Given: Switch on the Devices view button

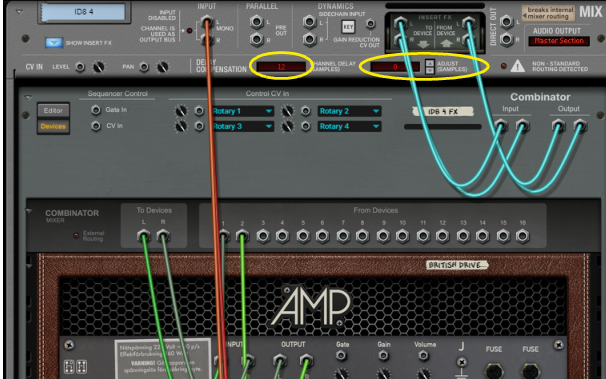Looking at the screenshot, I should tap(53, 126).
